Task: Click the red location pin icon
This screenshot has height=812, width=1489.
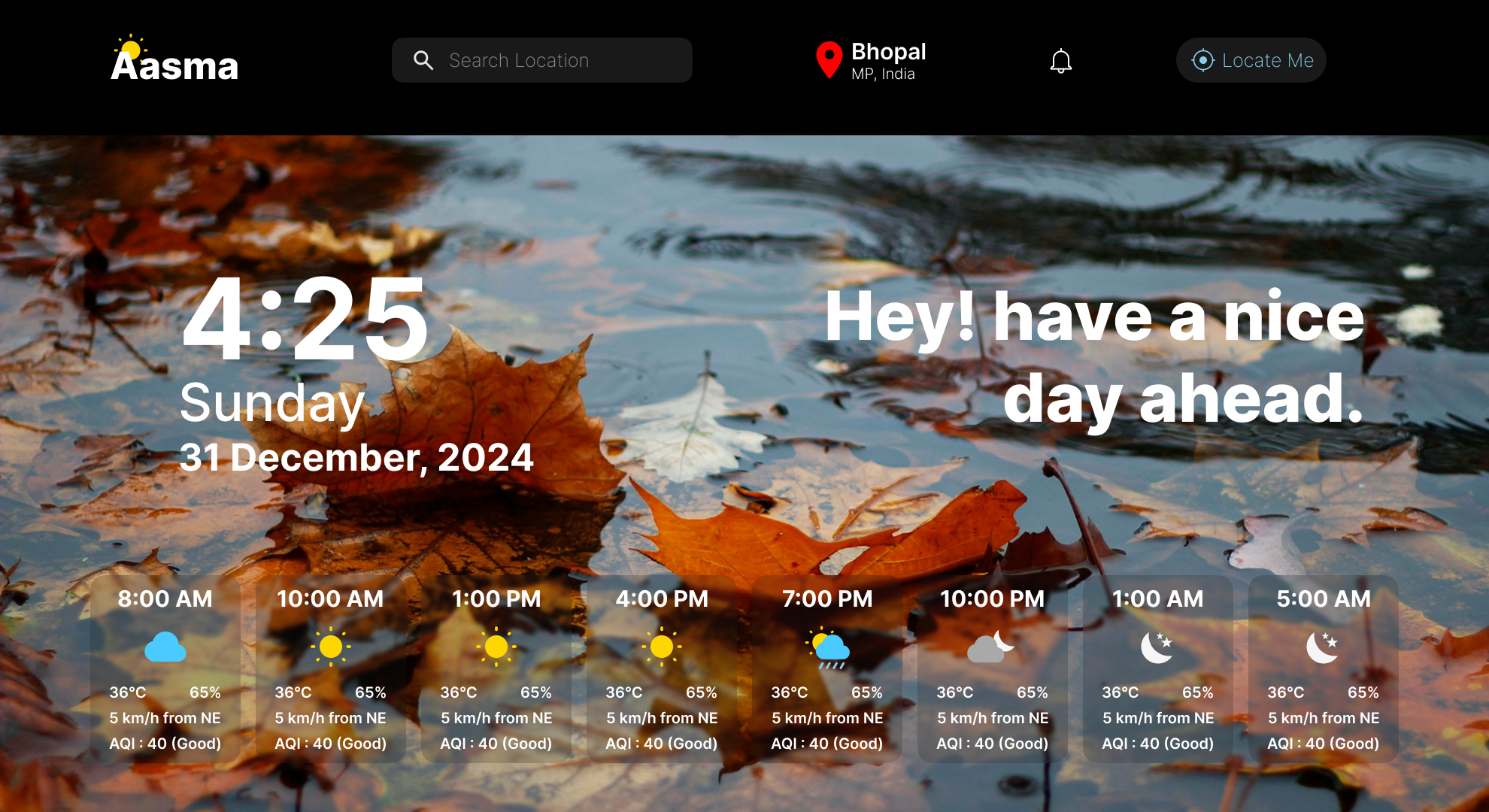Action: (x=829, y=59)
